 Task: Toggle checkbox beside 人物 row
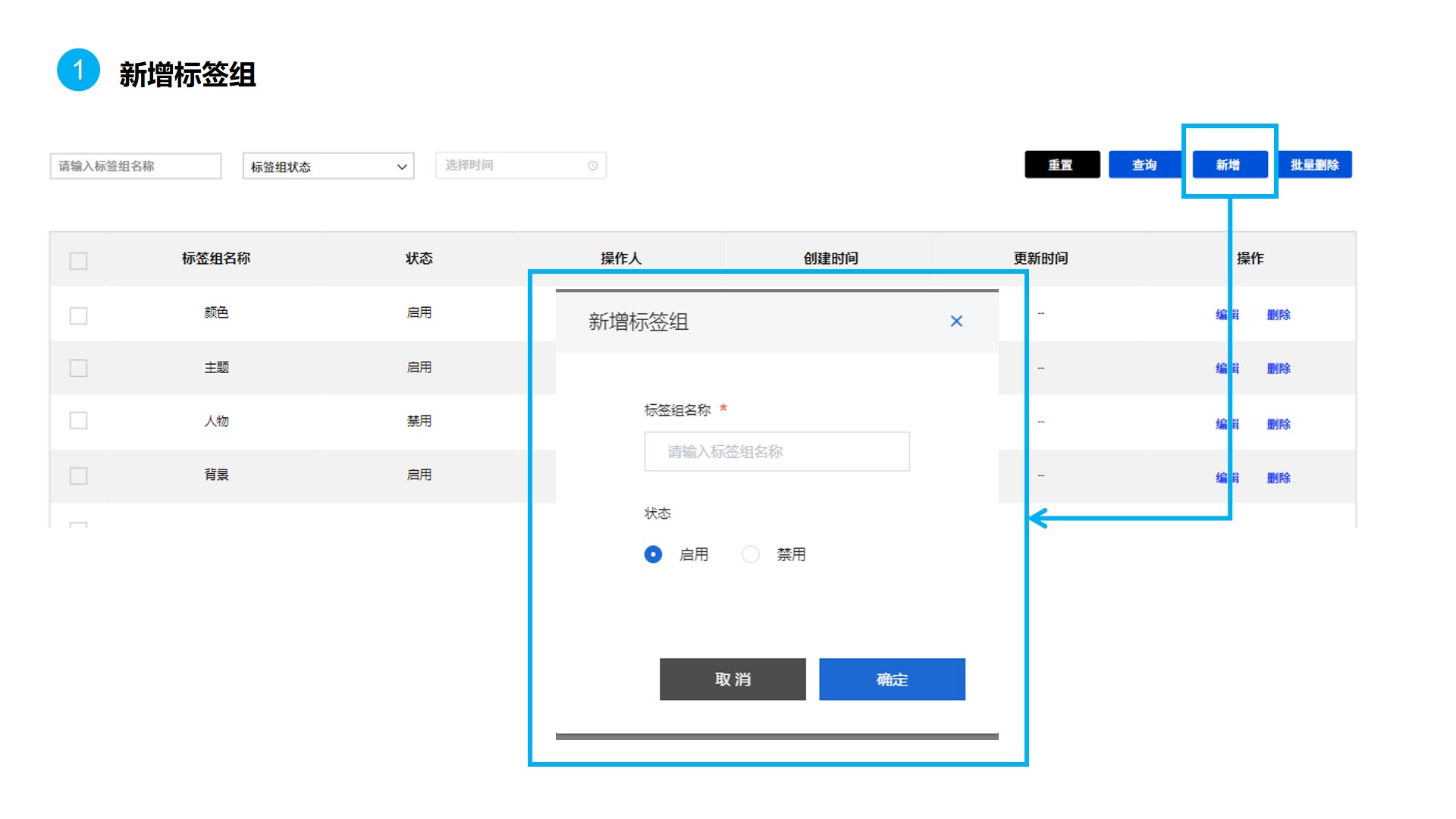click(78, 421)
